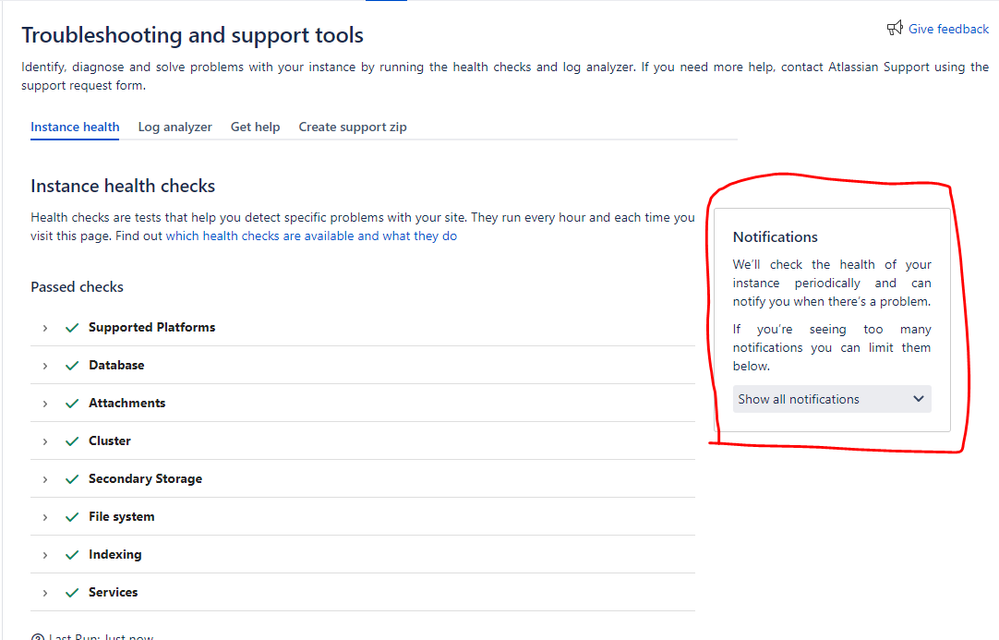Go to the Create support zip tab

pos(352,127)
